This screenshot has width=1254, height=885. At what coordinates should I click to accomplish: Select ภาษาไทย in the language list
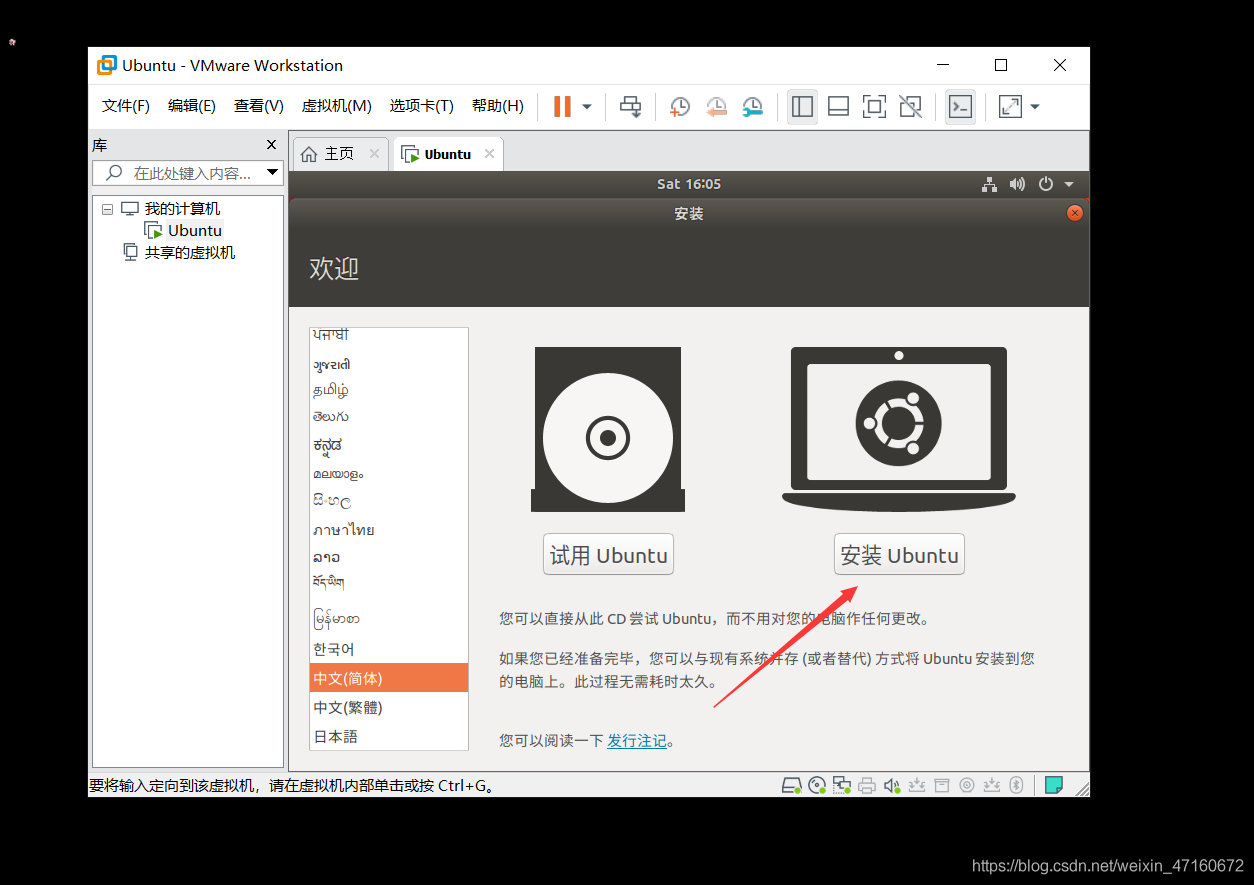click(389, 530)
